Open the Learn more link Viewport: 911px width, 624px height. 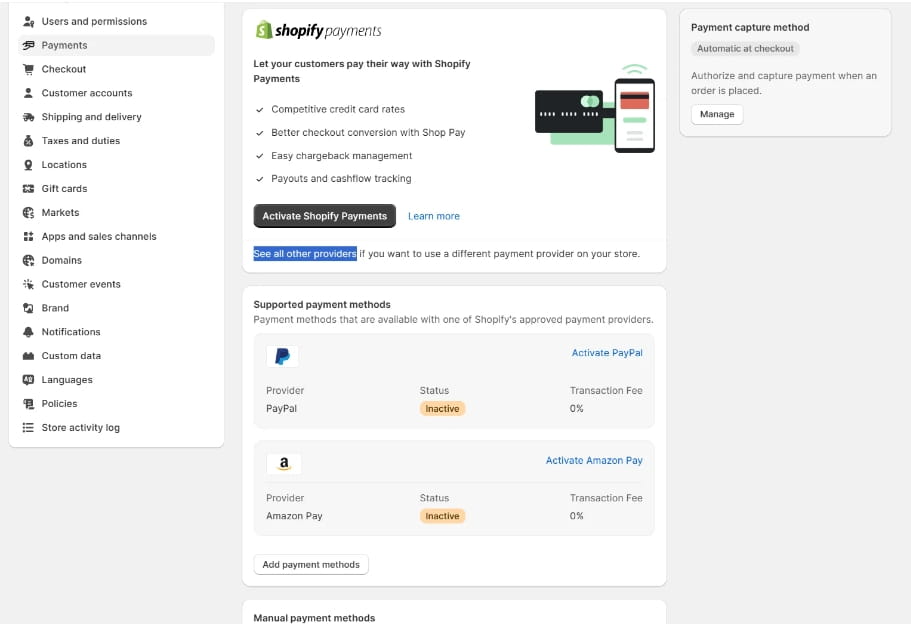(x=433, y=215)
